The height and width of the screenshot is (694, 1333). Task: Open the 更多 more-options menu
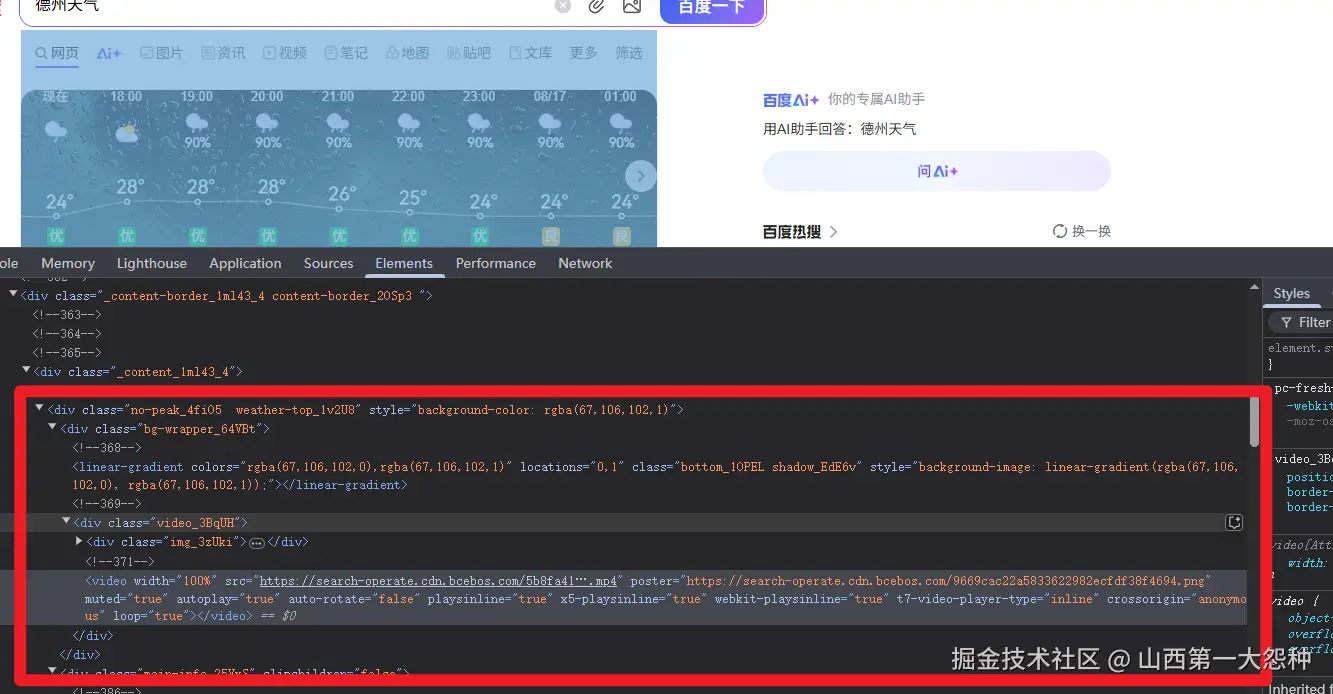[x=582, y=52]
